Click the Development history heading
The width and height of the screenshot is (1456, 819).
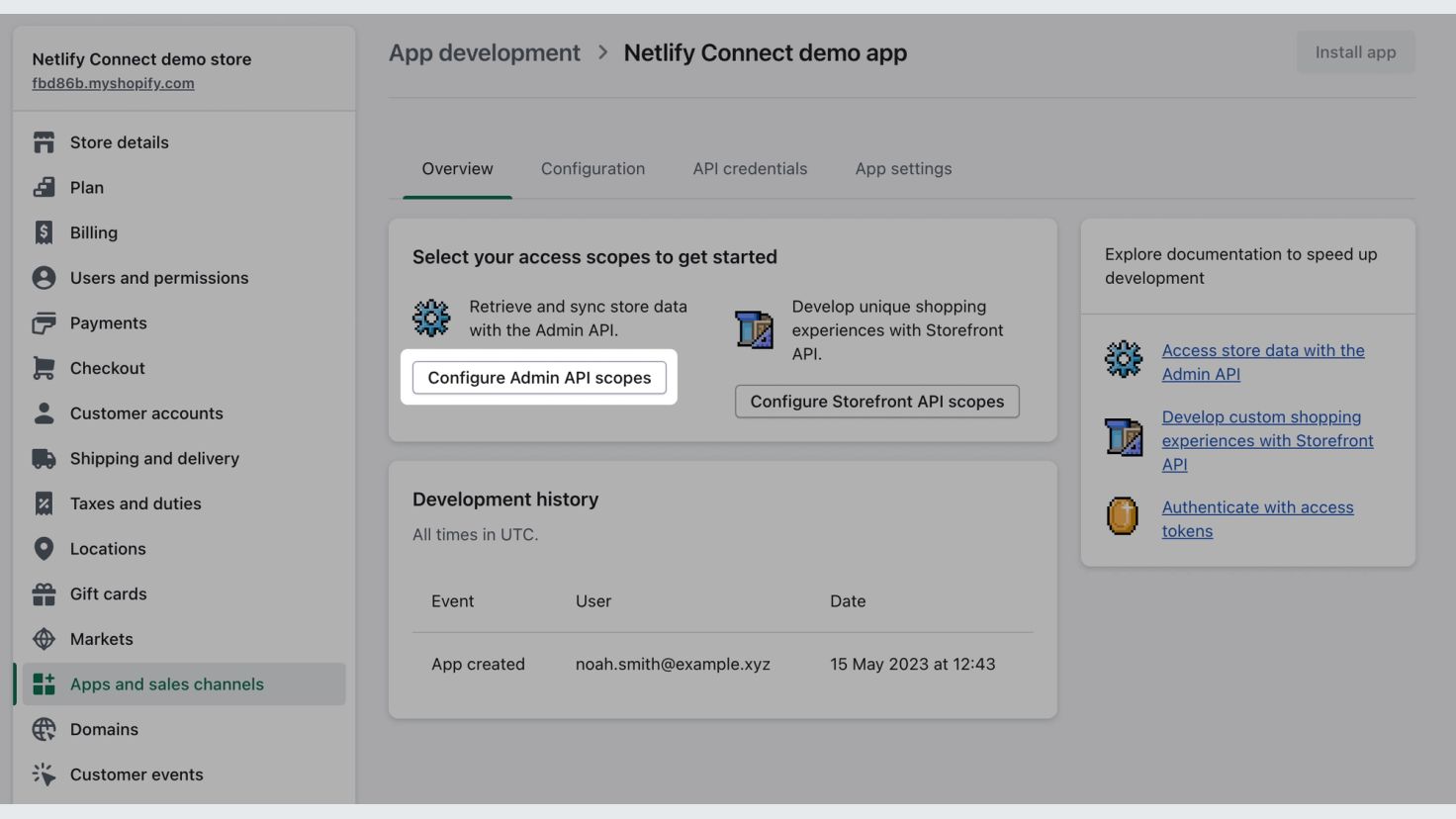[x=505, y=500]
